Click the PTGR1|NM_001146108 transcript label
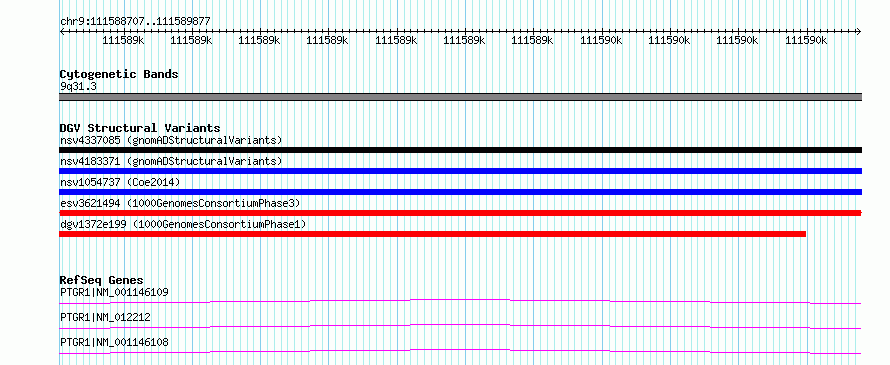890x365 pixels. 114,342
